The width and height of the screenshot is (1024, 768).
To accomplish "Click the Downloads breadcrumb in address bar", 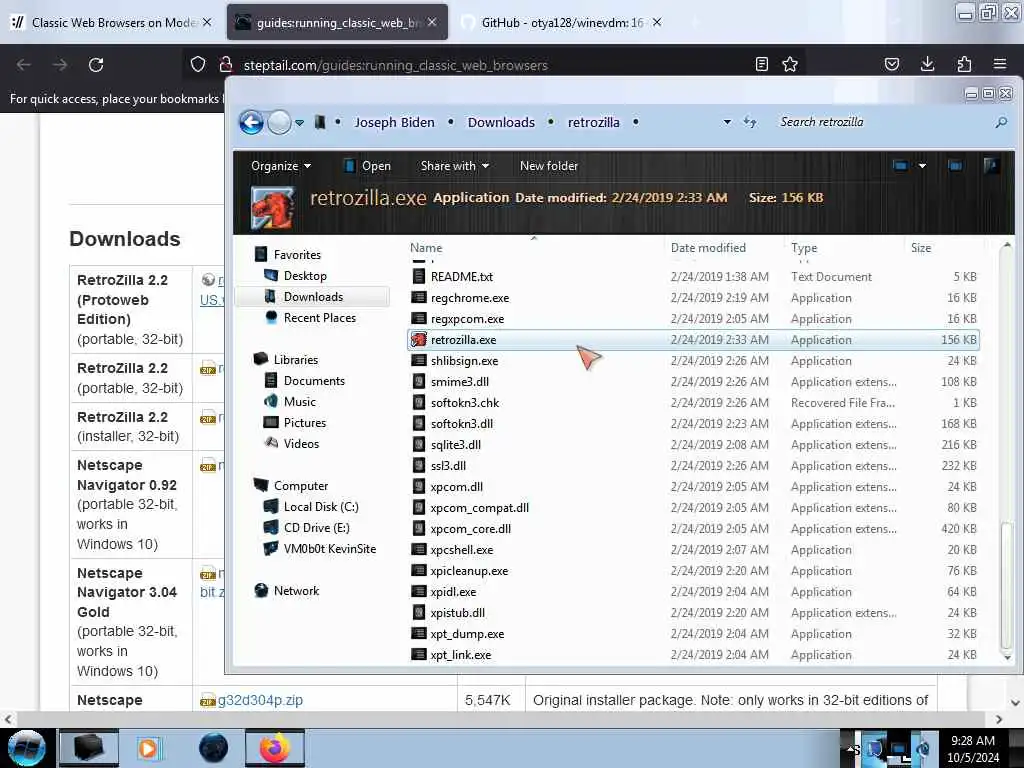I will click(501, 122).
